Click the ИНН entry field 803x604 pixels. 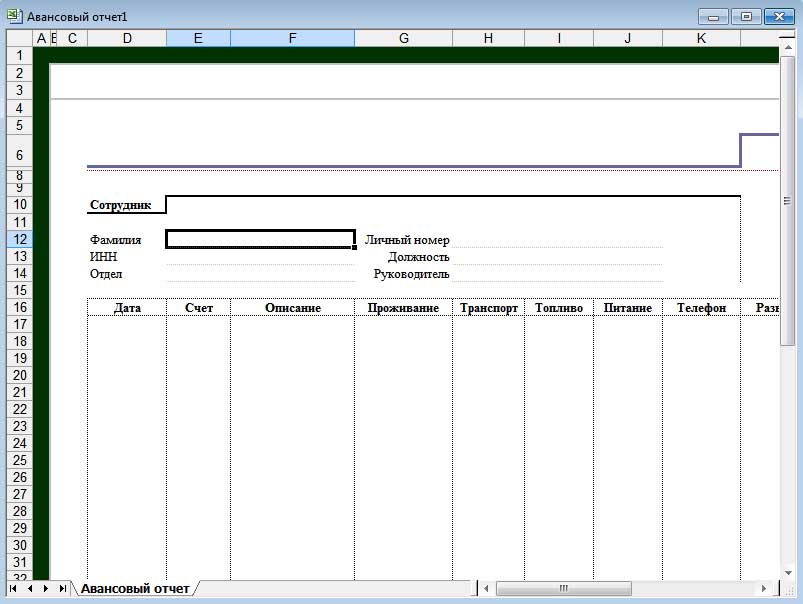(x=260, y=257)
